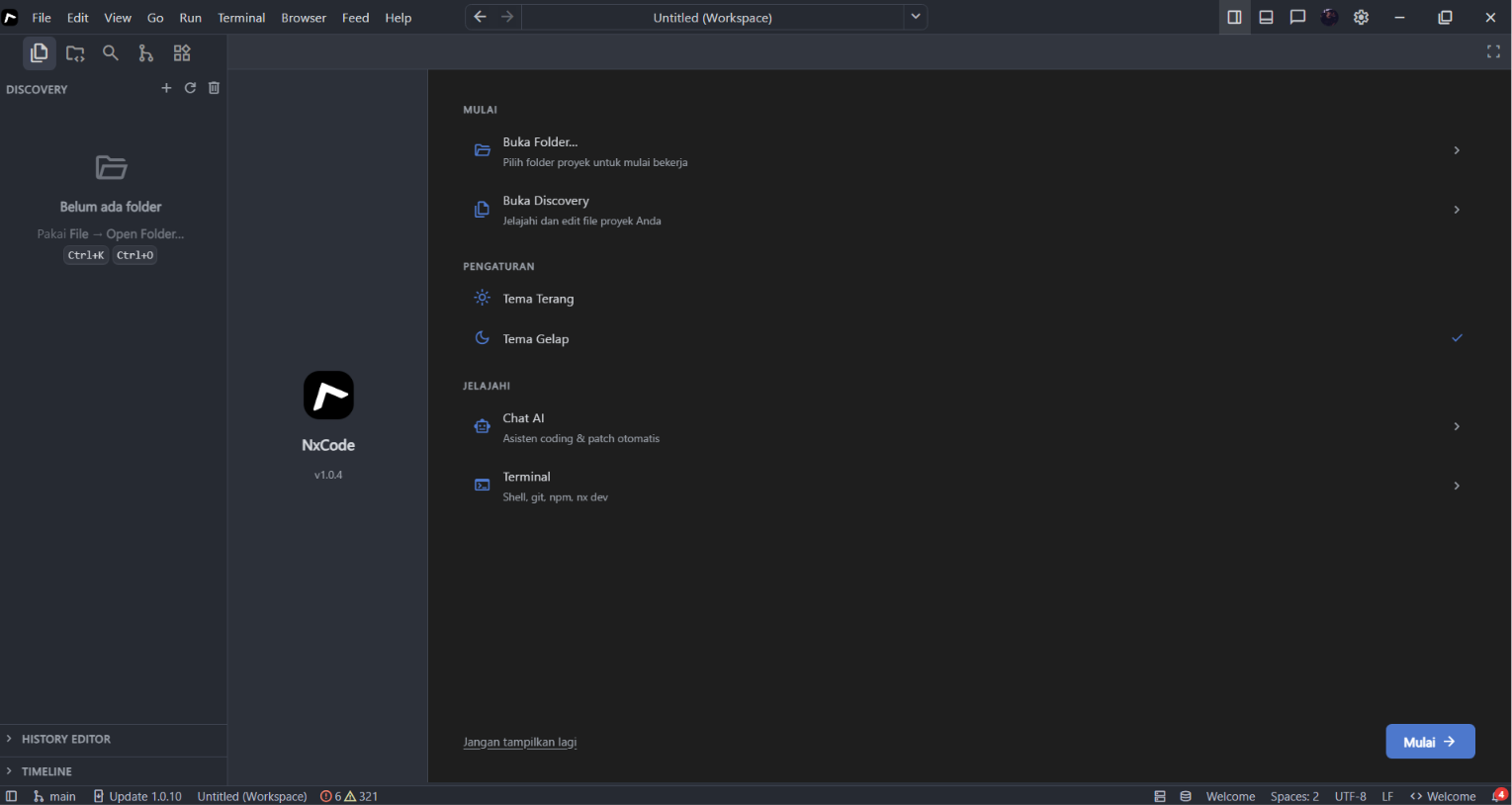Open the Source Control branch icon

[146, 53]
